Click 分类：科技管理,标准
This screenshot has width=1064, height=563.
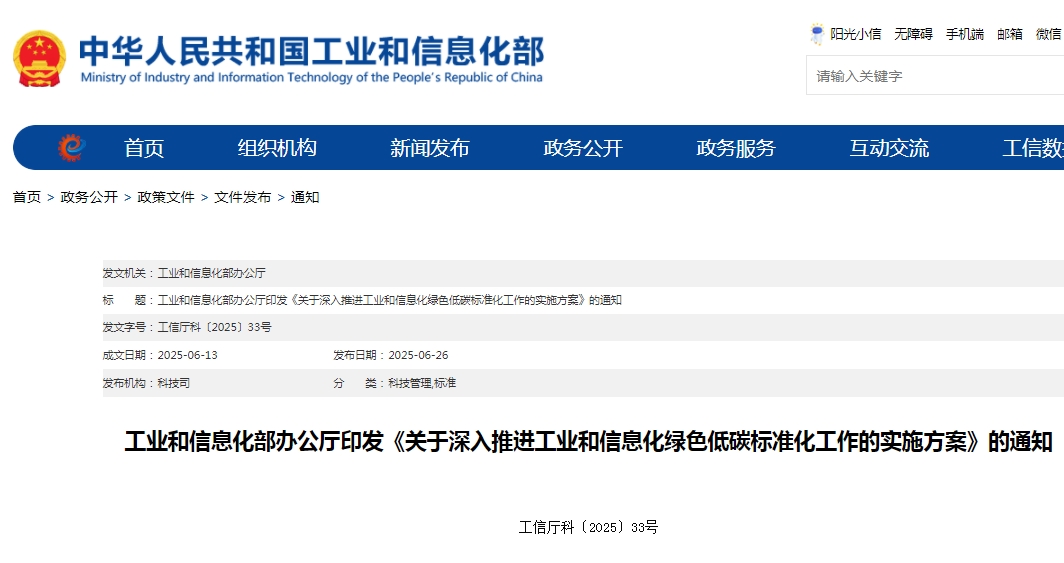point(394,383)
